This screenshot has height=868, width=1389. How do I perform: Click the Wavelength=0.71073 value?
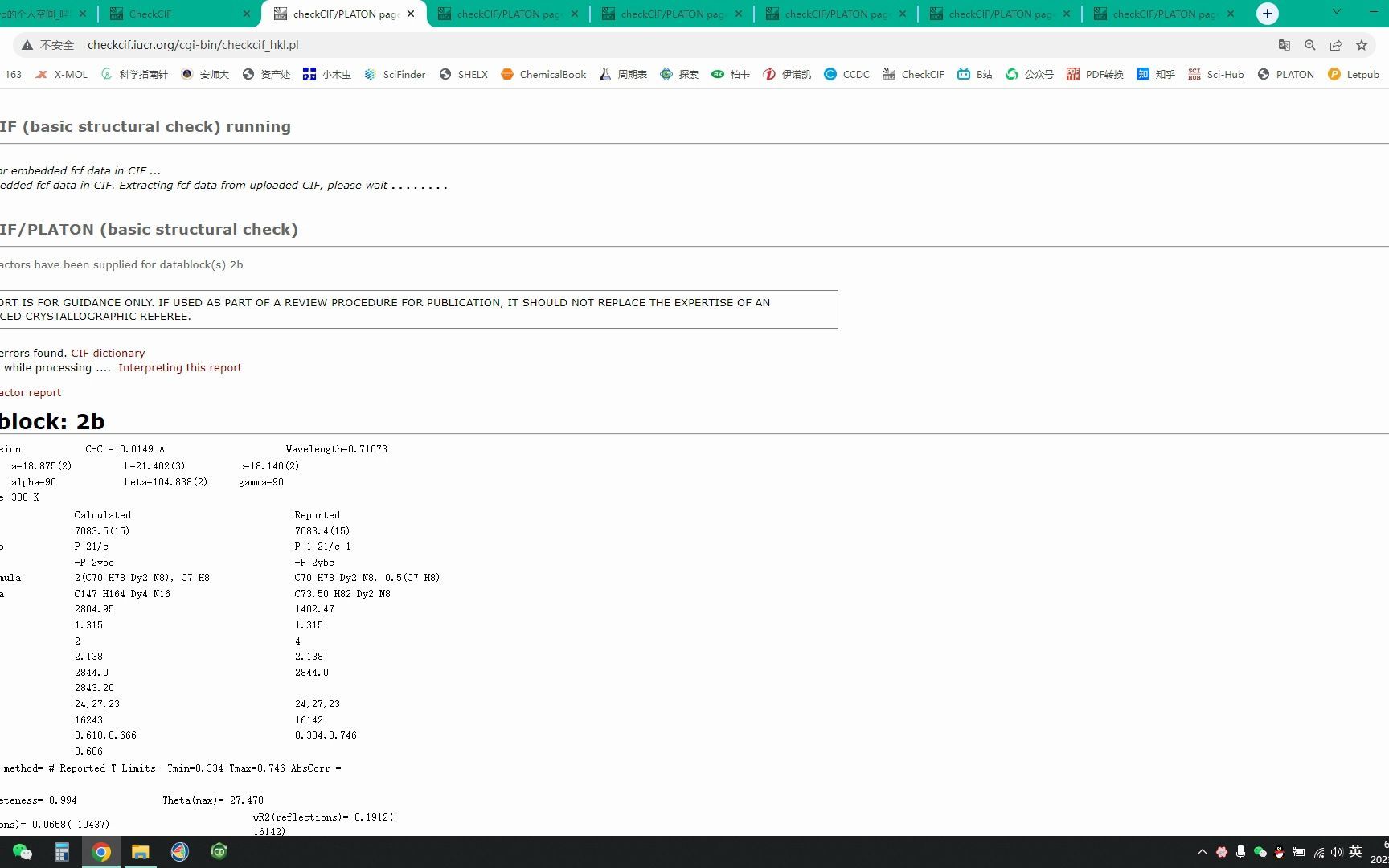337,449
